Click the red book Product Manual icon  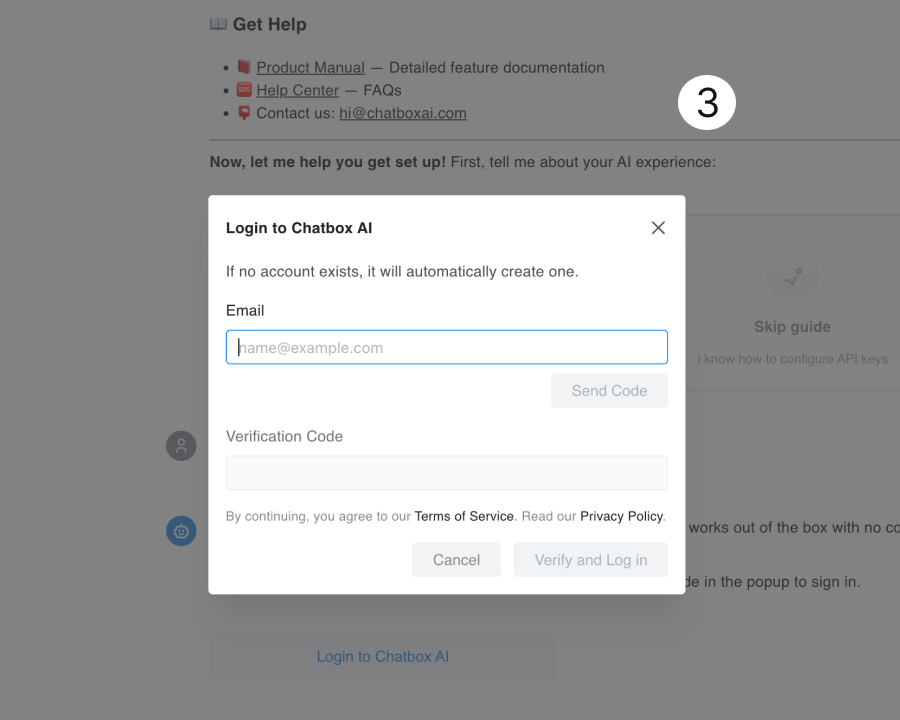click(x=244, y=67)
